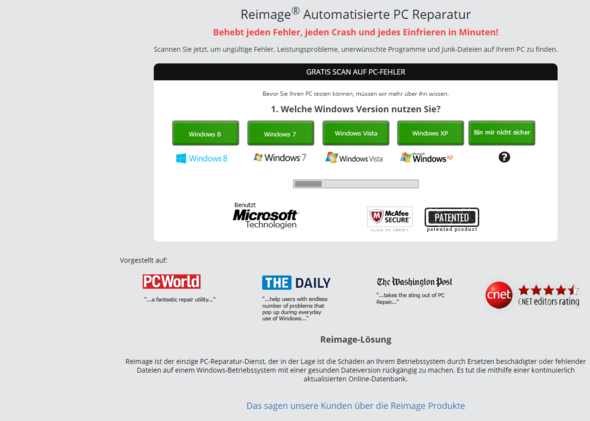This screenshot has height=421, width=590.
Task: Select the green Windows 7 button
Action: [x=280, y=133]
